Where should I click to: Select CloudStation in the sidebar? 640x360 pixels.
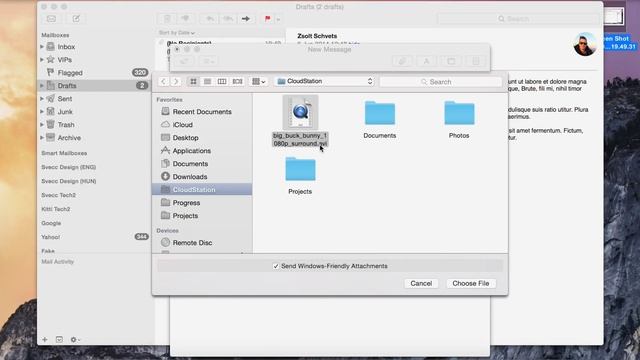pyautogui.click(x=202, y=189)
